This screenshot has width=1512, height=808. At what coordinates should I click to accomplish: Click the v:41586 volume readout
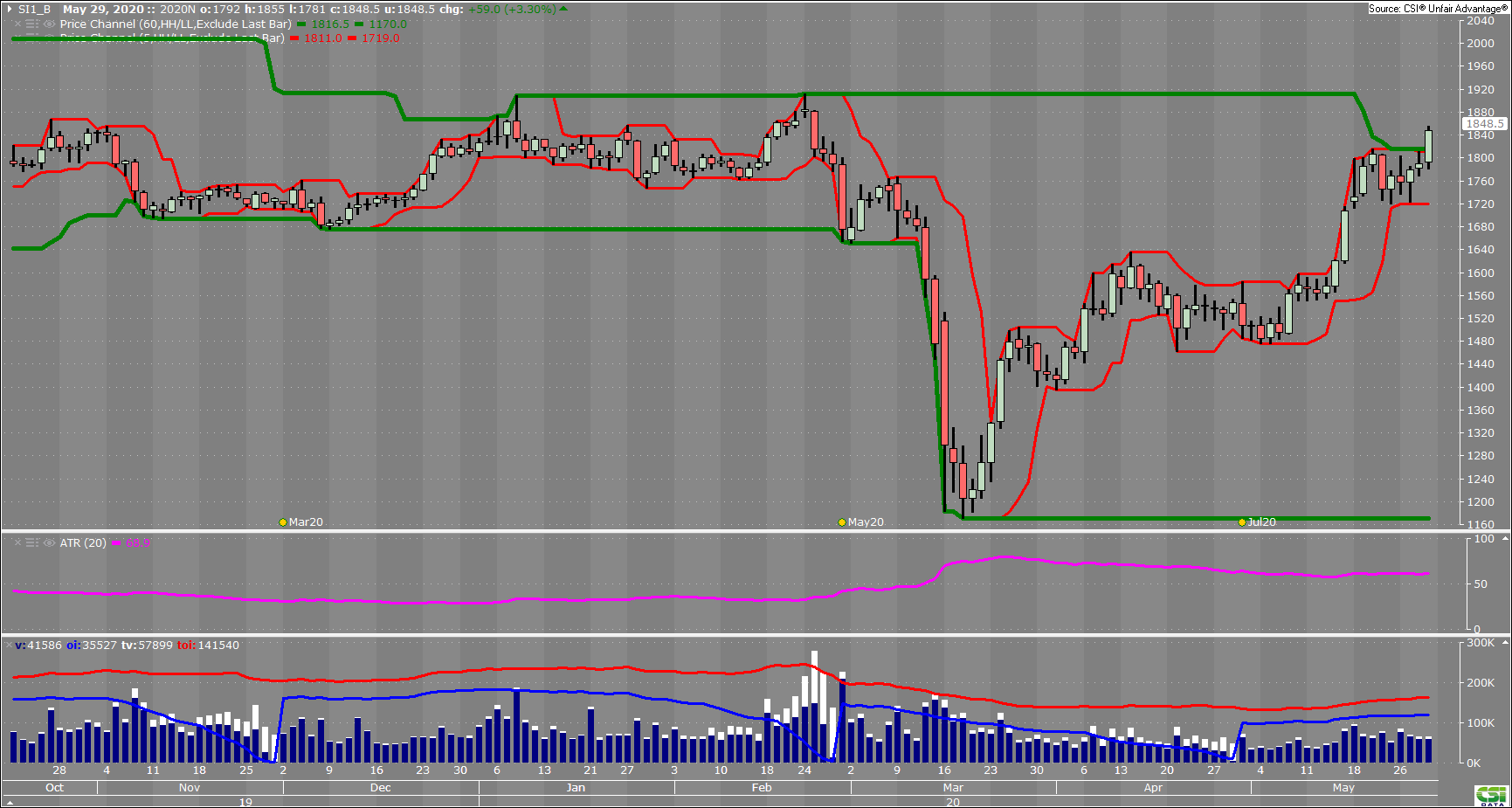[x=38, y=646]
